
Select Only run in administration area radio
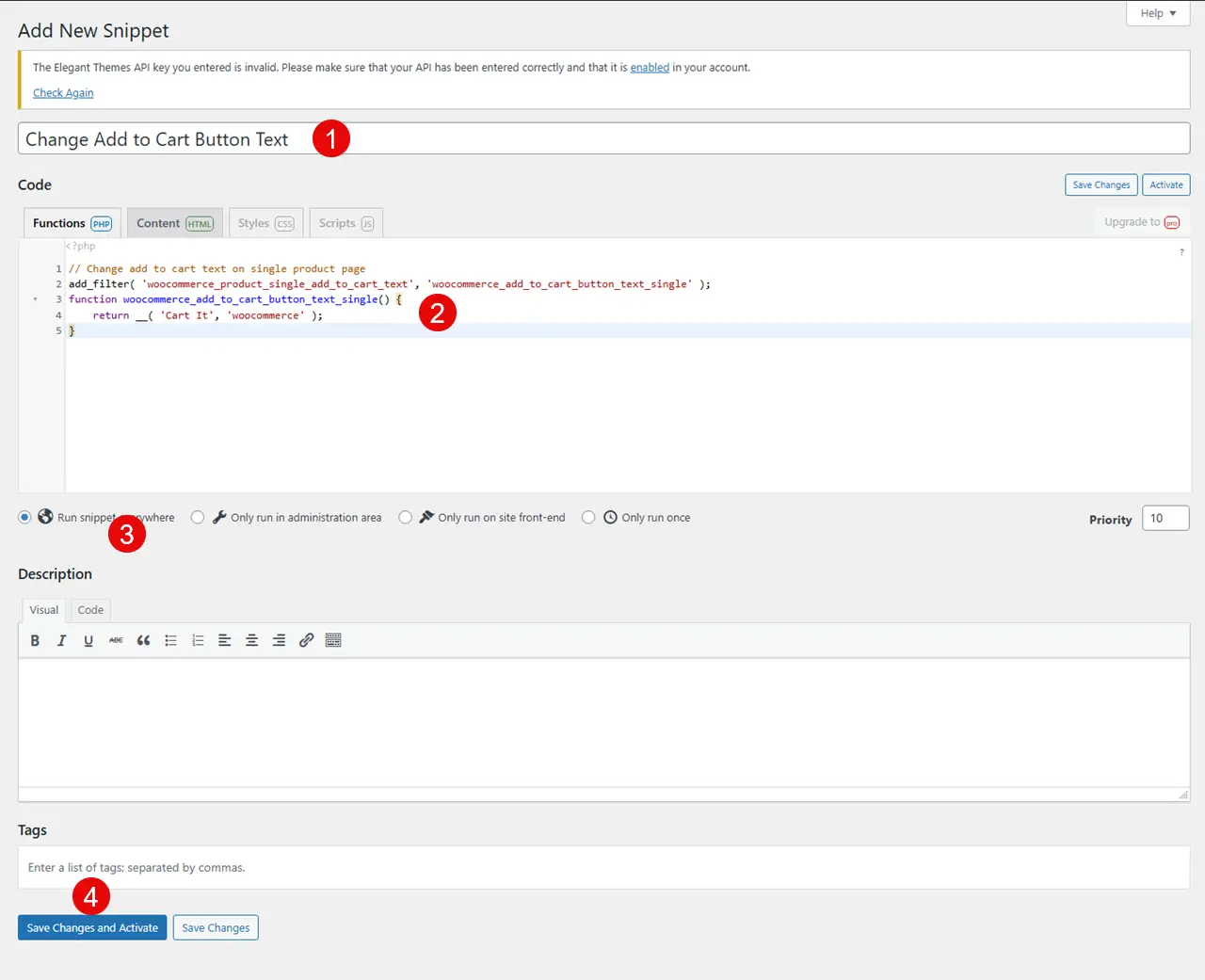click(x=198, y=517)
